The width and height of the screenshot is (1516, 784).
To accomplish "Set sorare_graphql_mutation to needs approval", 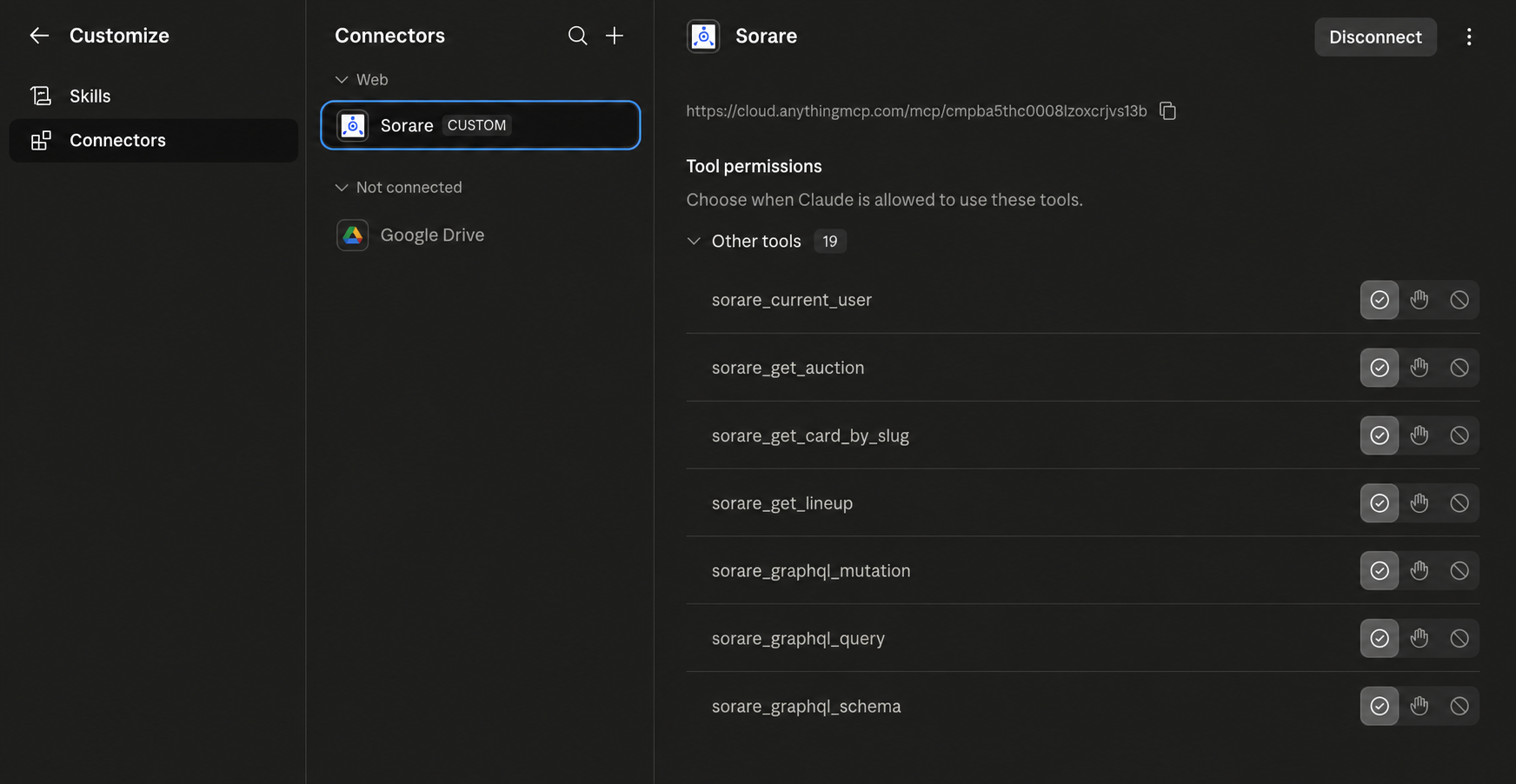I will tap(1420, 571).
